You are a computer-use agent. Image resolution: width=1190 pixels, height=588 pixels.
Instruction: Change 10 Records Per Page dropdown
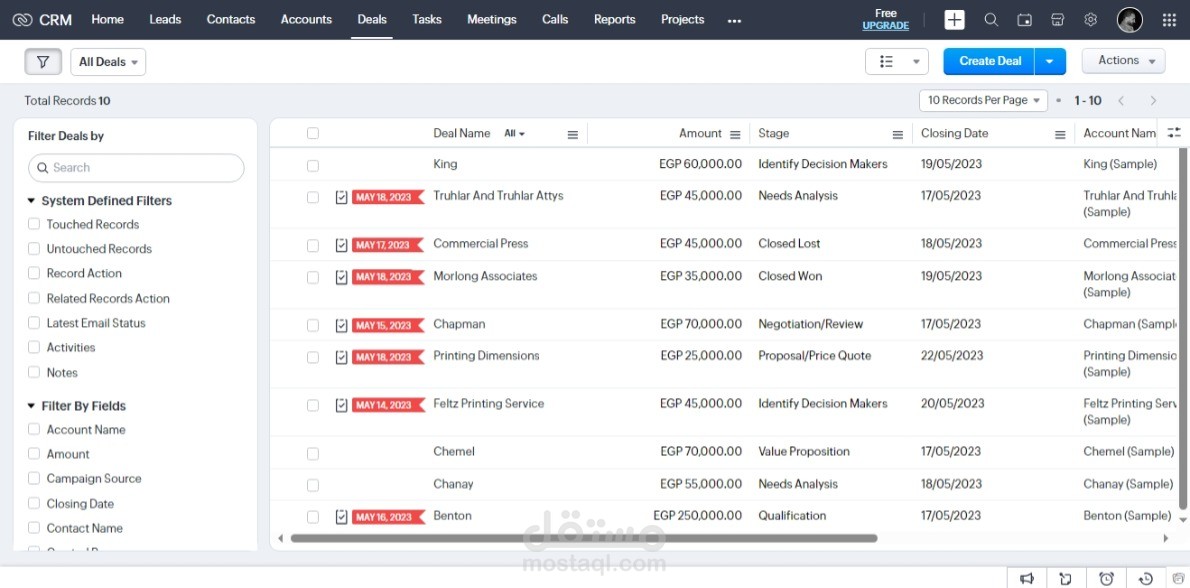pos(984,100)
